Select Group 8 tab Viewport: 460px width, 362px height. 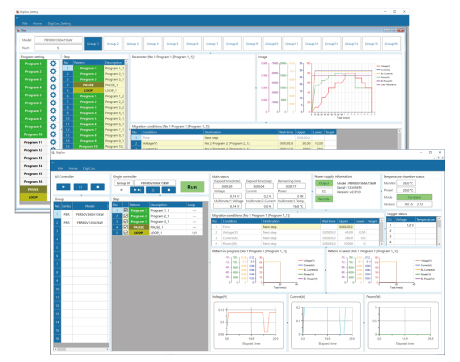pos(232,44)
